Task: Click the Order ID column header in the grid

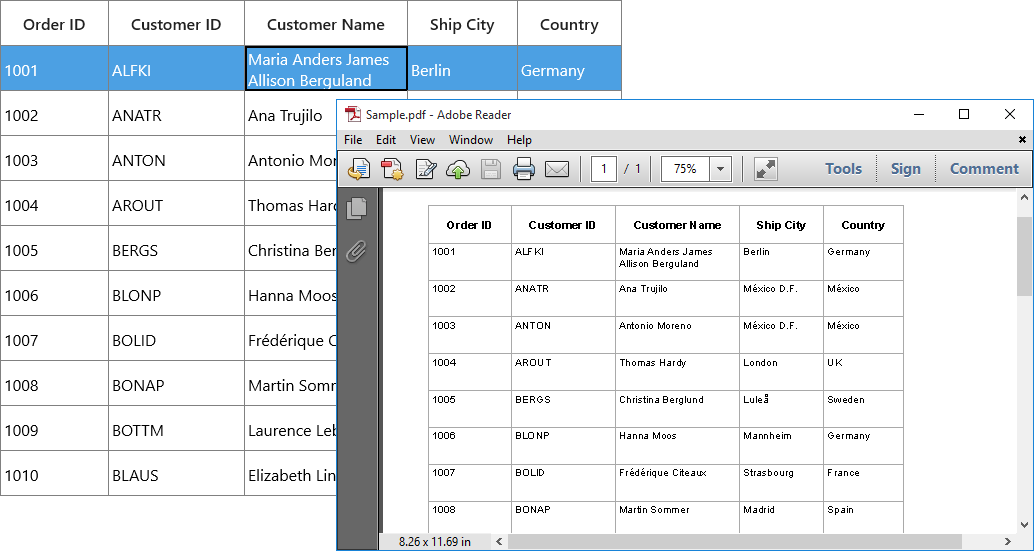Action: (x=54, y=24)
